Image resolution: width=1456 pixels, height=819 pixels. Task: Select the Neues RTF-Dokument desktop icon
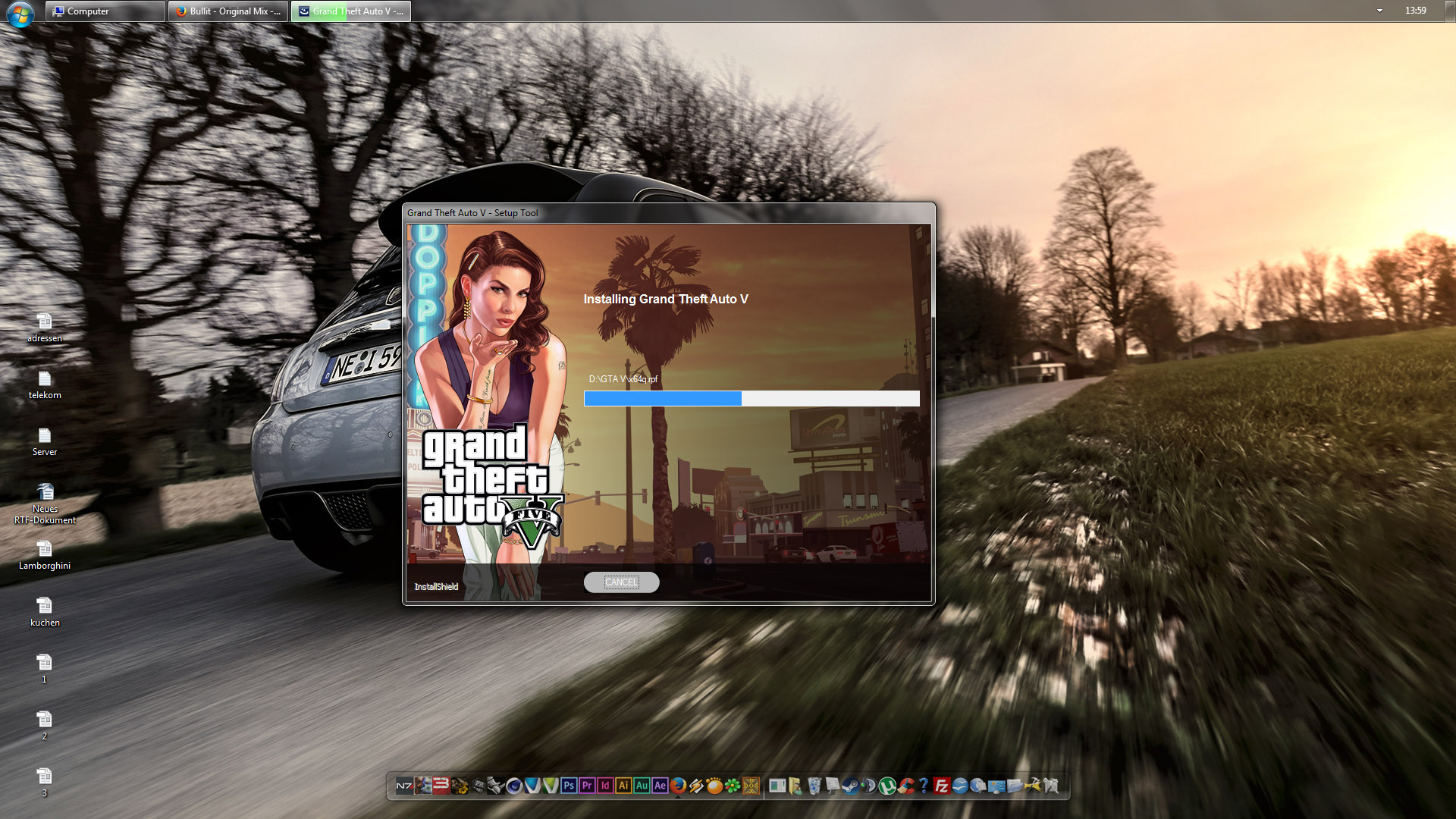[45, 504]
